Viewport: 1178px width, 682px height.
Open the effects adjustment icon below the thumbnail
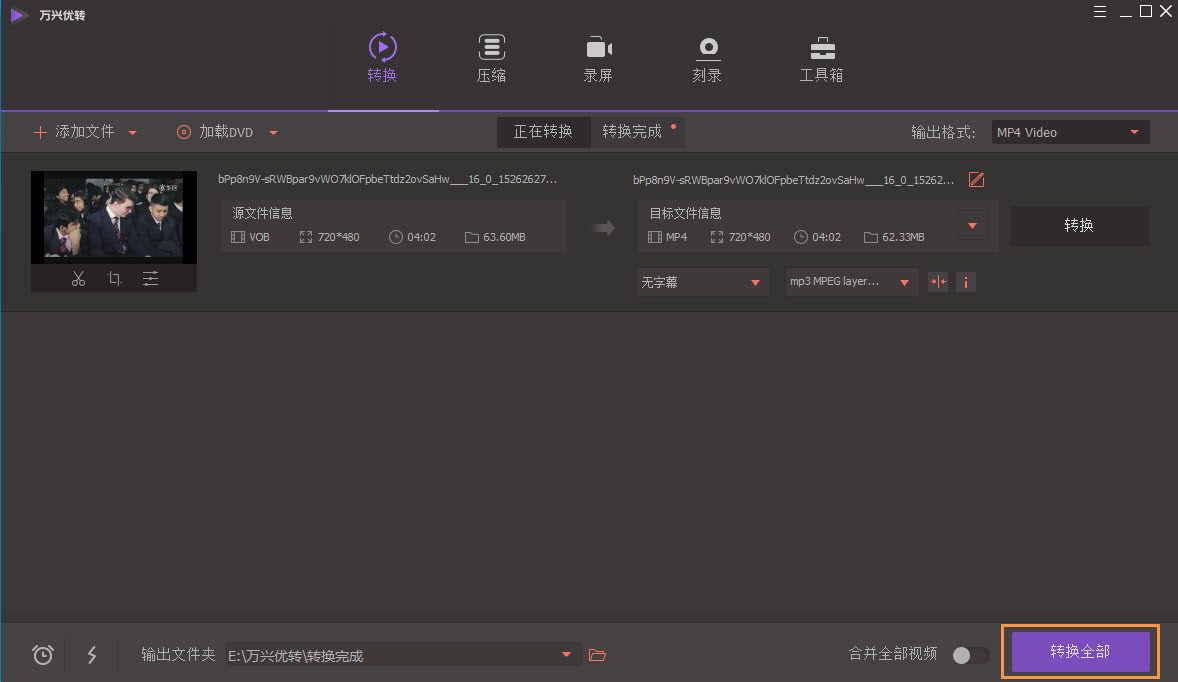click(150, 279)
